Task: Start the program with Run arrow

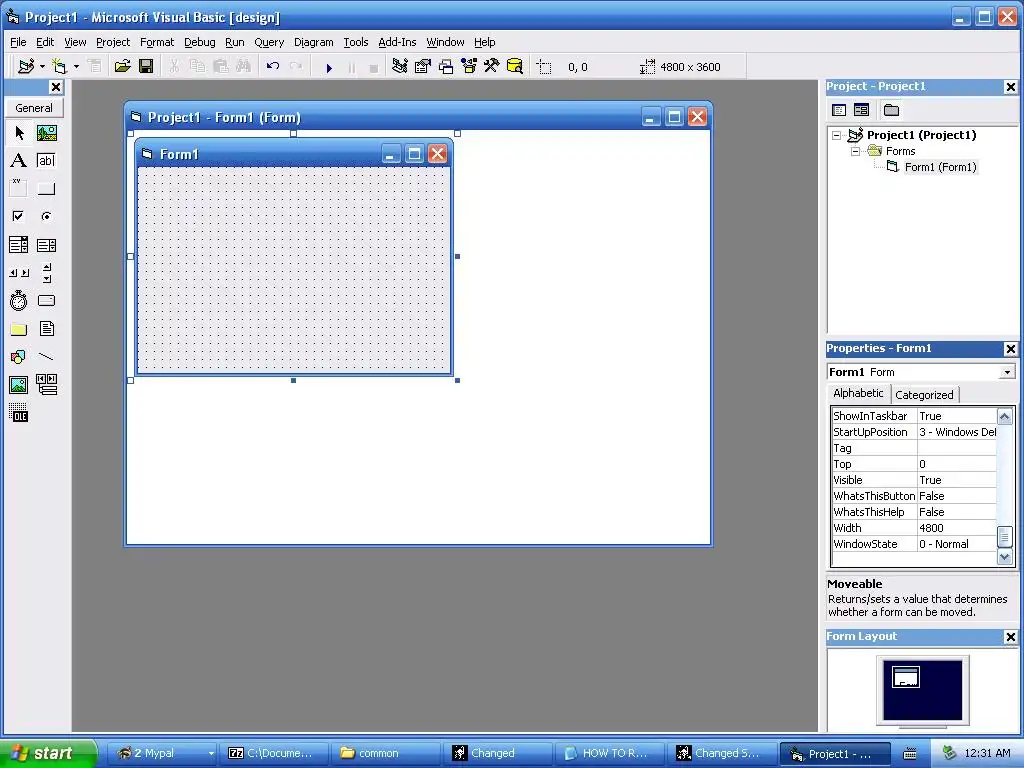Action: point(329,67)
